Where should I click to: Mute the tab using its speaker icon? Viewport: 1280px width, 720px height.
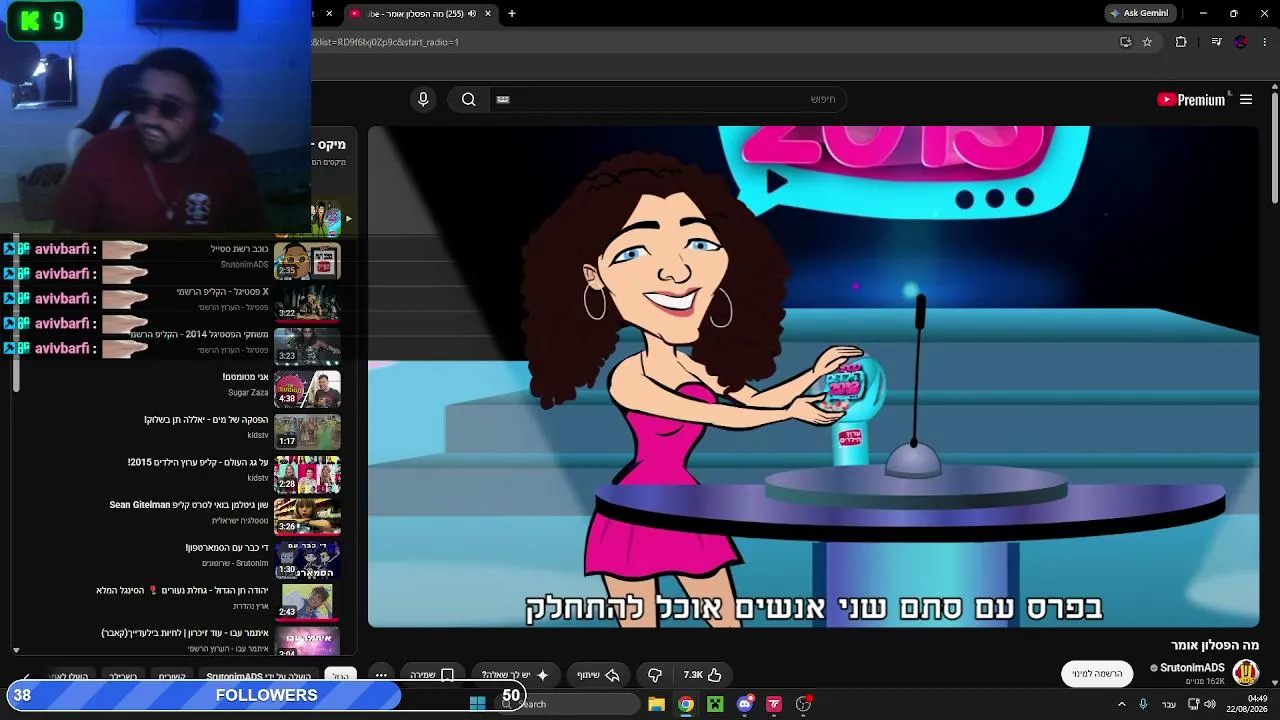click(473, 13)
